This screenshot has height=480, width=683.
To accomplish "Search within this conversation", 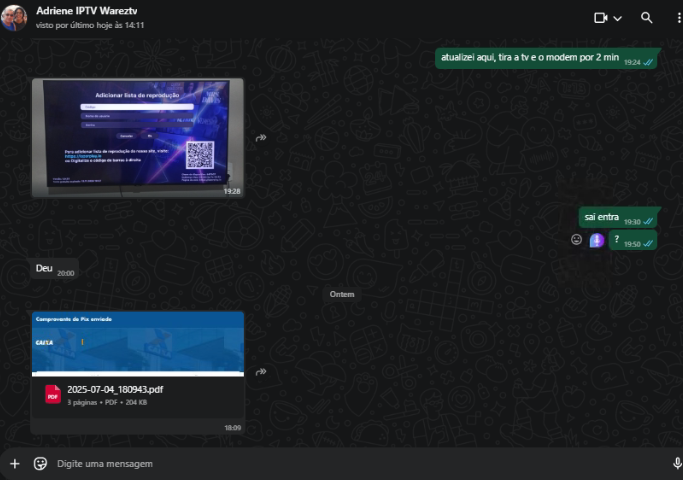I will tap(646, 18).
